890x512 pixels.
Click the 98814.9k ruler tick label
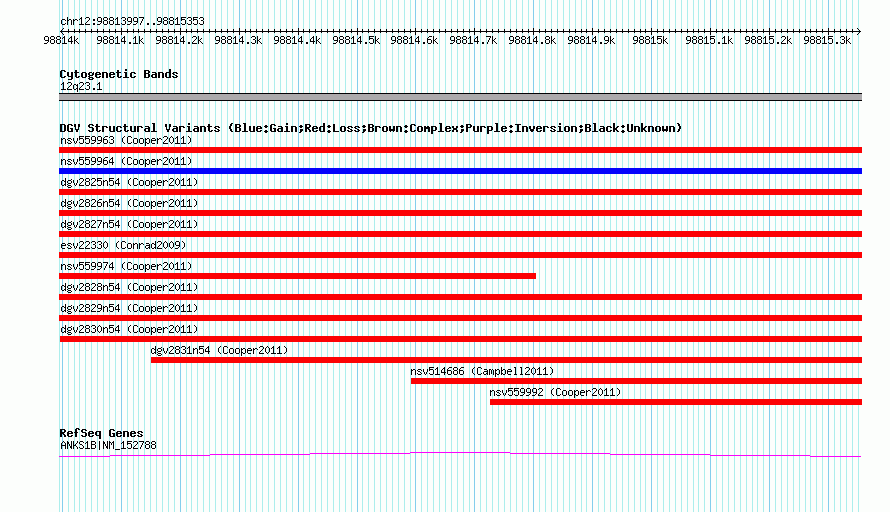591,40
